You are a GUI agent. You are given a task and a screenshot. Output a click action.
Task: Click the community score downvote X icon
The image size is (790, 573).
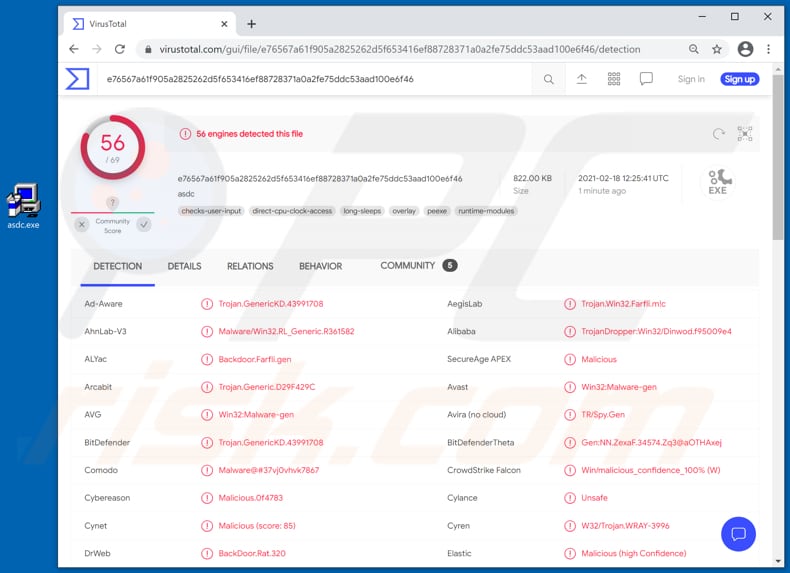(82, 225)
